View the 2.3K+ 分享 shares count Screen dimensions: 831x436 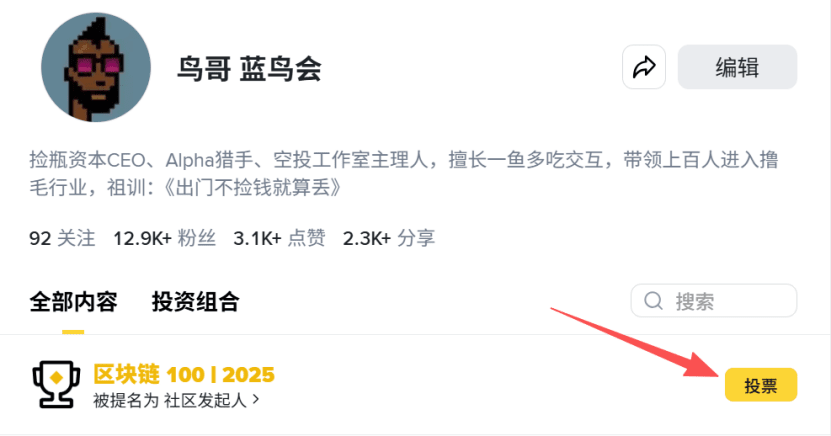tap(389, 238)
